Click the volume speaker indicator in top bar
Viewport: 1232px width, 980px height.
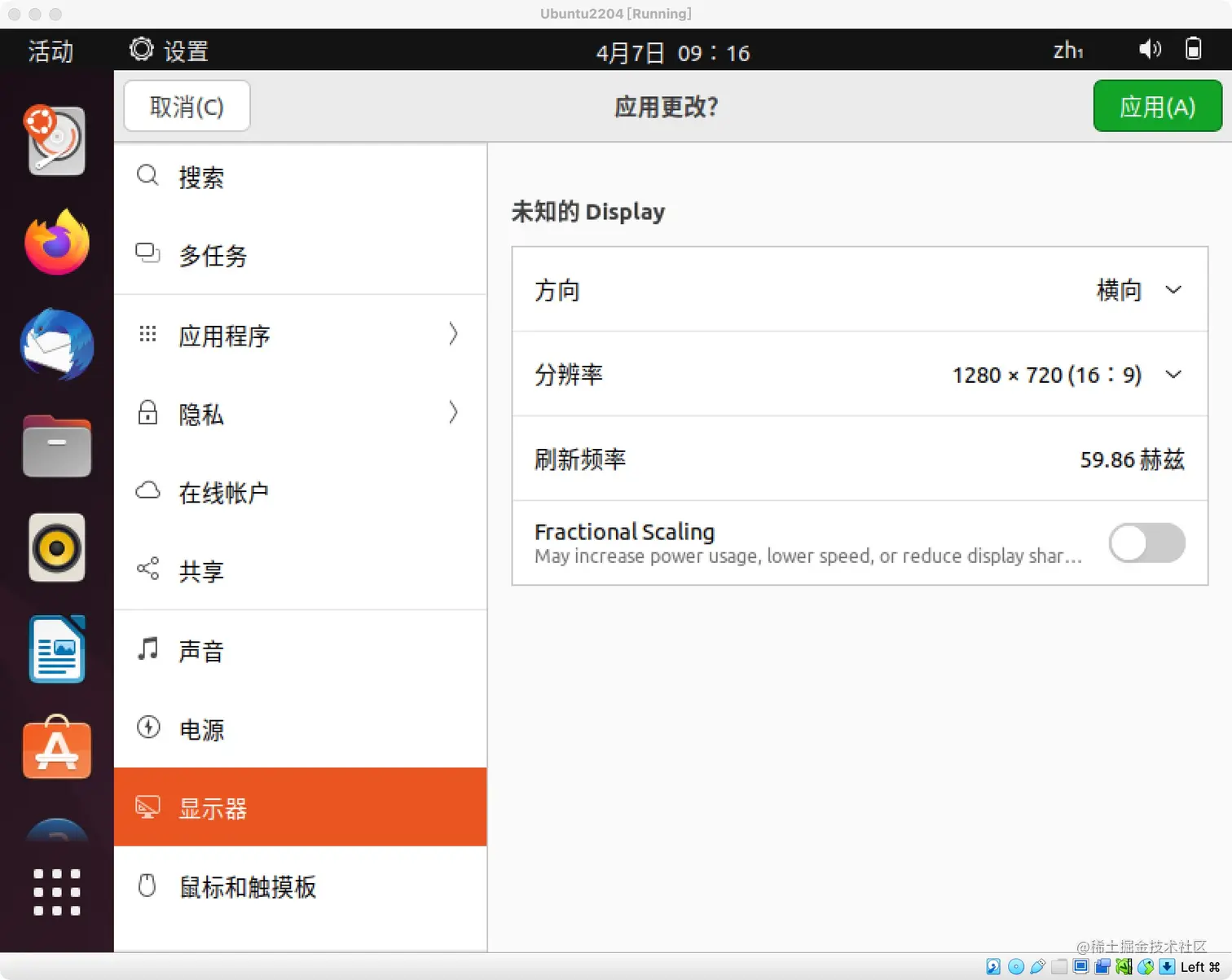pos(1150,50)
